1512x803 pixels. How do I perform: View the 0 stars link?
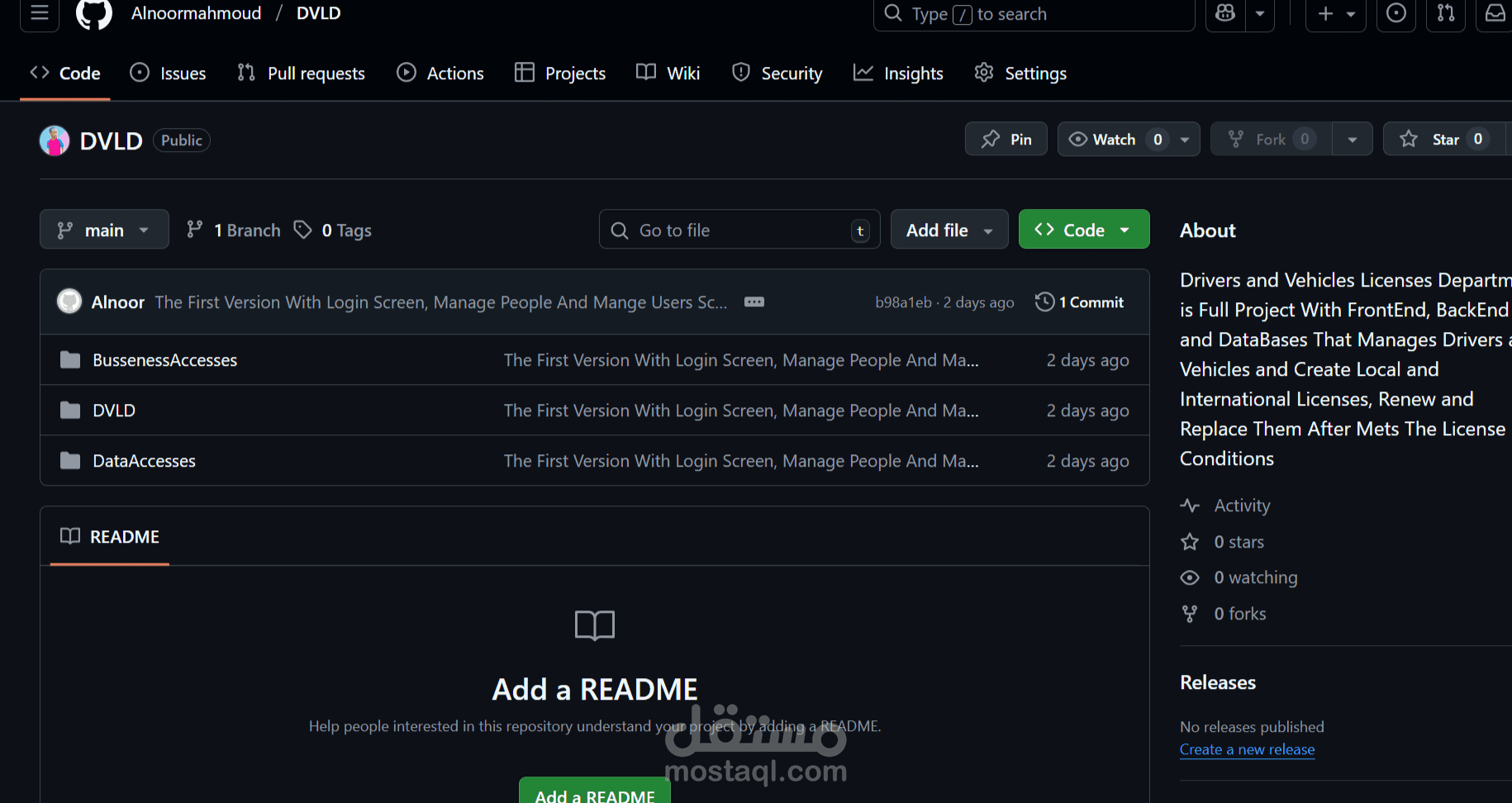(x=1223, y=542)
